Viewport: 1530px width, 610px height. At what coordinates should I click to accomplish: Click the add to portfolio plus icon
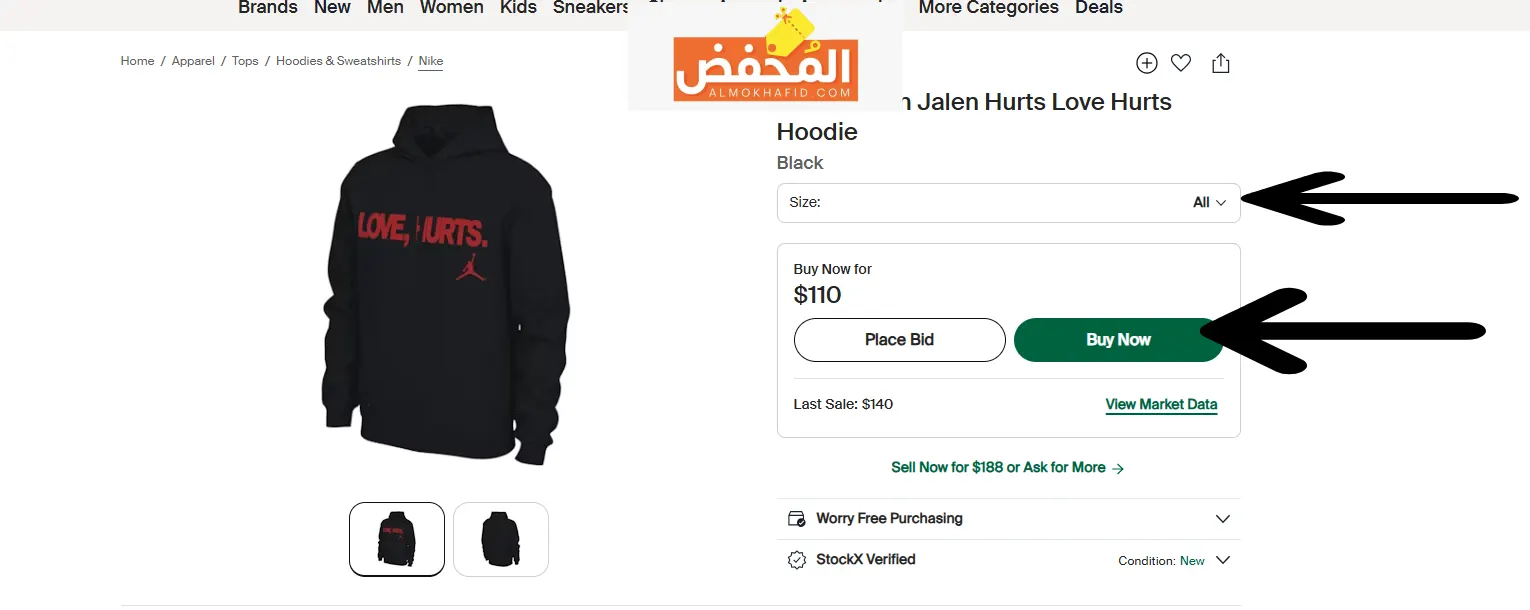[1146, 63]
